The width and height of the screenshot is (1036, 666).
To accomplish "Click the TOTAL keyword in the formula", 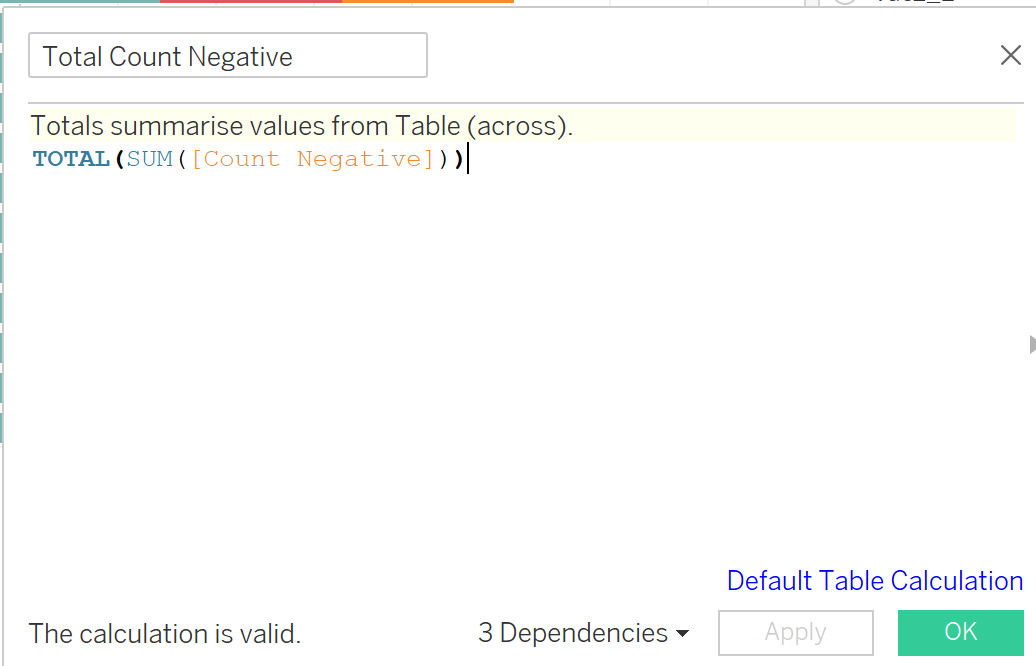I will (71, 159).
